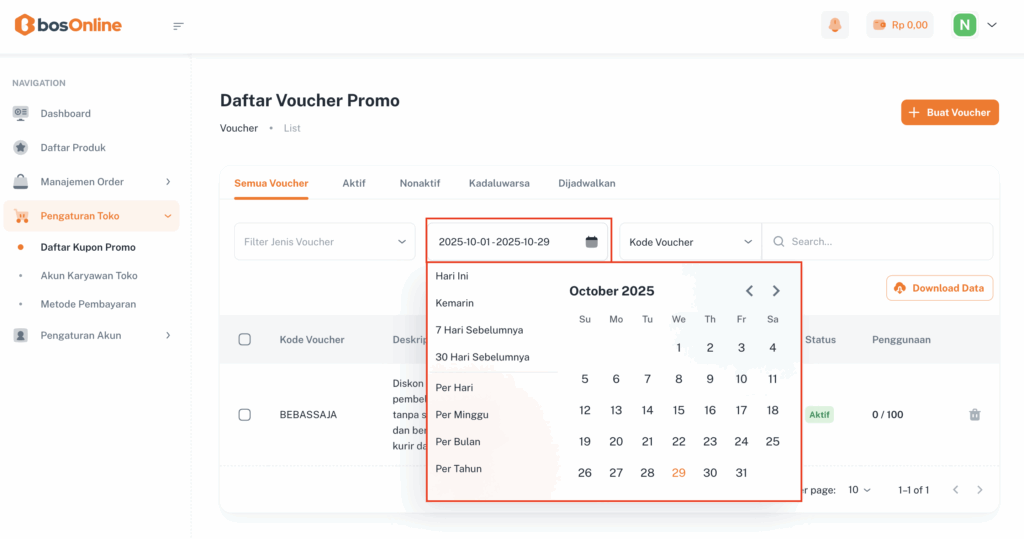Click the Rp 0.00 wallet balance
This screenshot has width=1024, height=539.
tap(900, 25)
